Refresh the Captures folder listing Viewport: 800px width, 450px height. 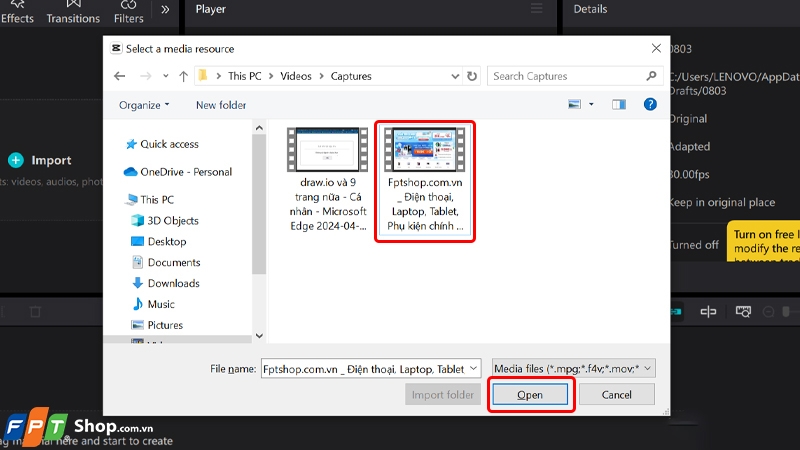pos(472,76)
